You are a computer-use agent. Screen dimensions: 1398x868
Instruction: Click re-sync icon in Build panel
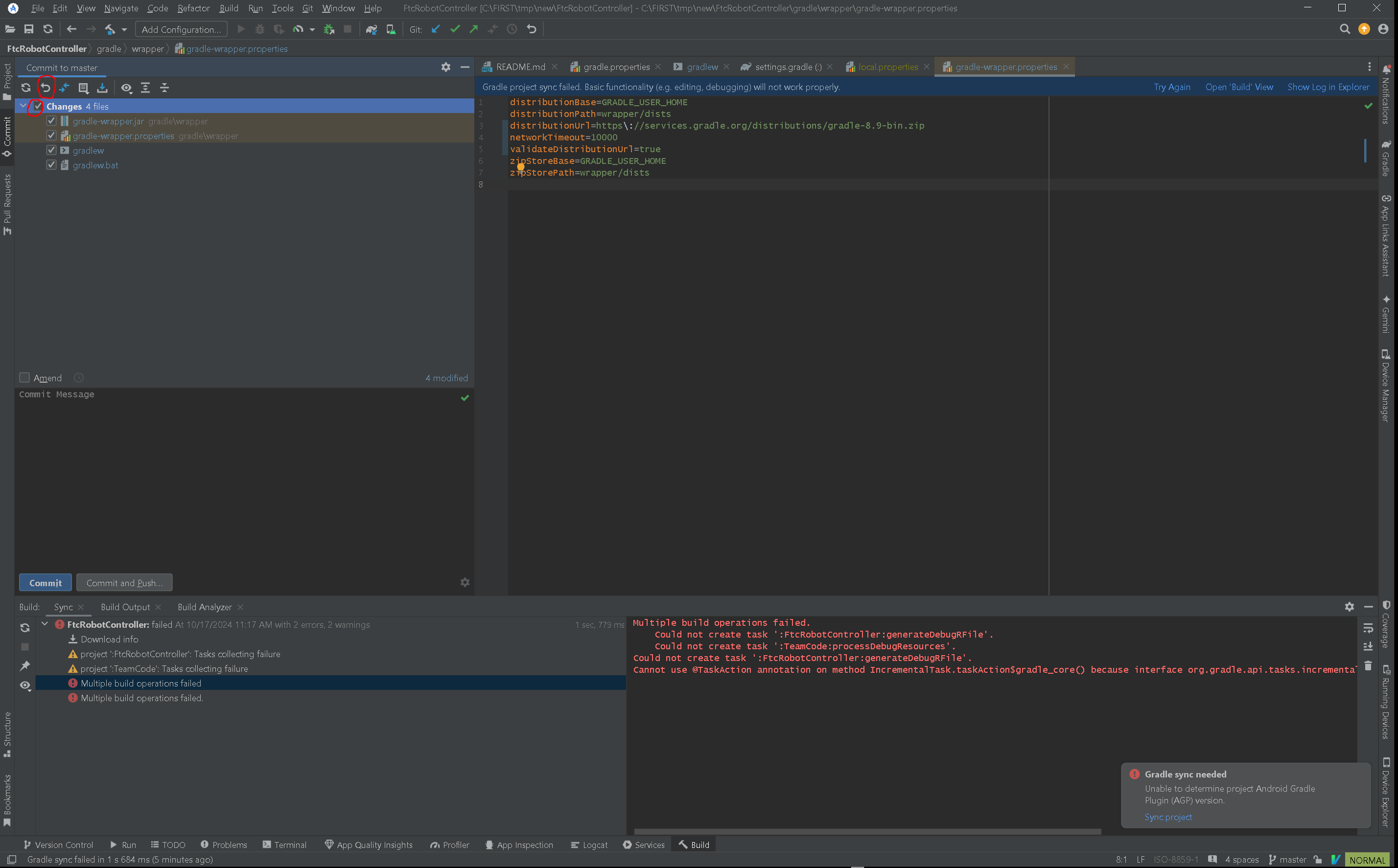[24, 627]
